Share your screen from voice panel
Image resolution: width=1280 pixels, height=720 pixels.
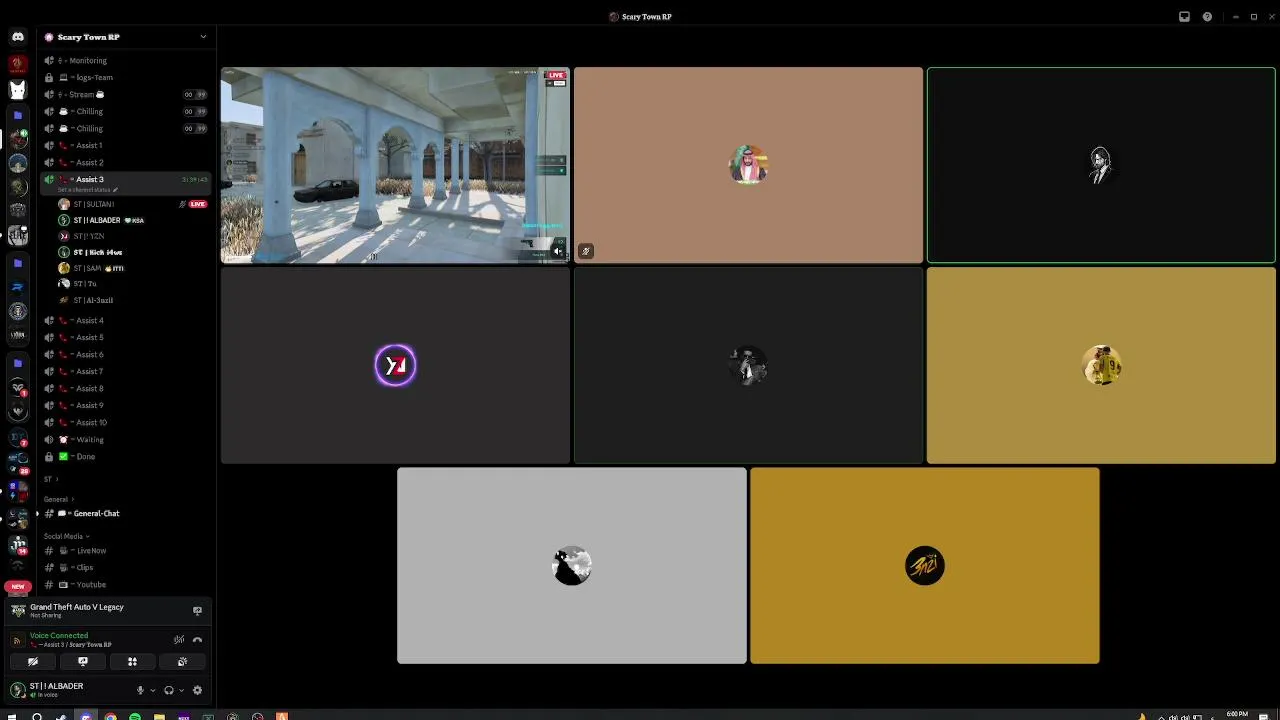(83, 661)
